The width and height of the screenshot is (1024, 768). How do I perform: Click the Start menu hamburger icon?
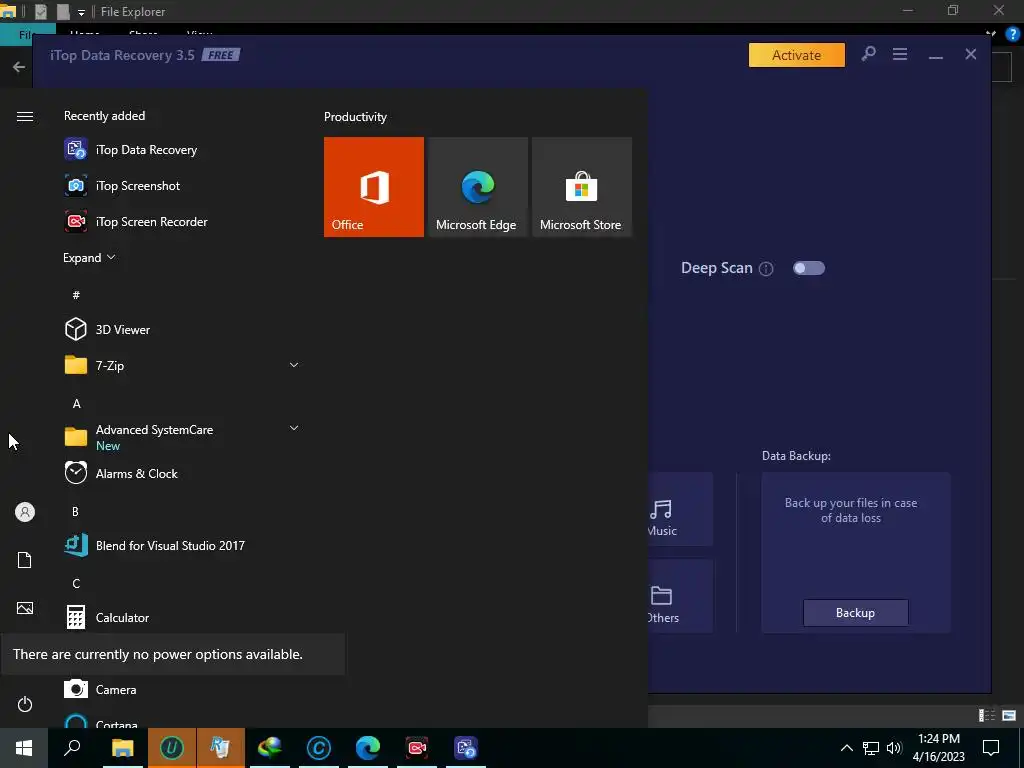25,116
